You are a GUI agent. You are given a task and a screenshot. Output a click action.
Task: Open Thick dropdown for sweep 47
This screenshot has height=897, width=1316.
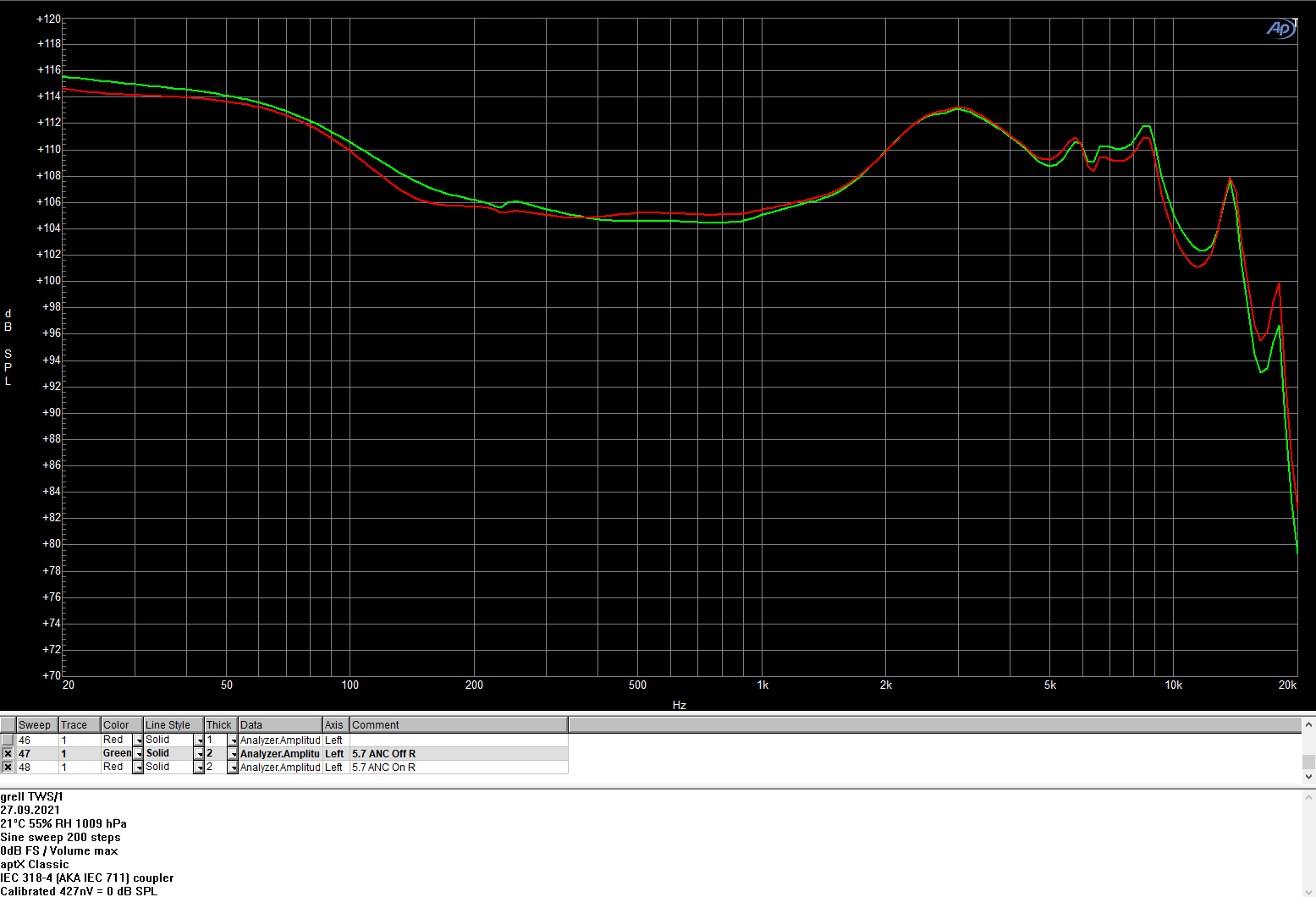[233, 754]
